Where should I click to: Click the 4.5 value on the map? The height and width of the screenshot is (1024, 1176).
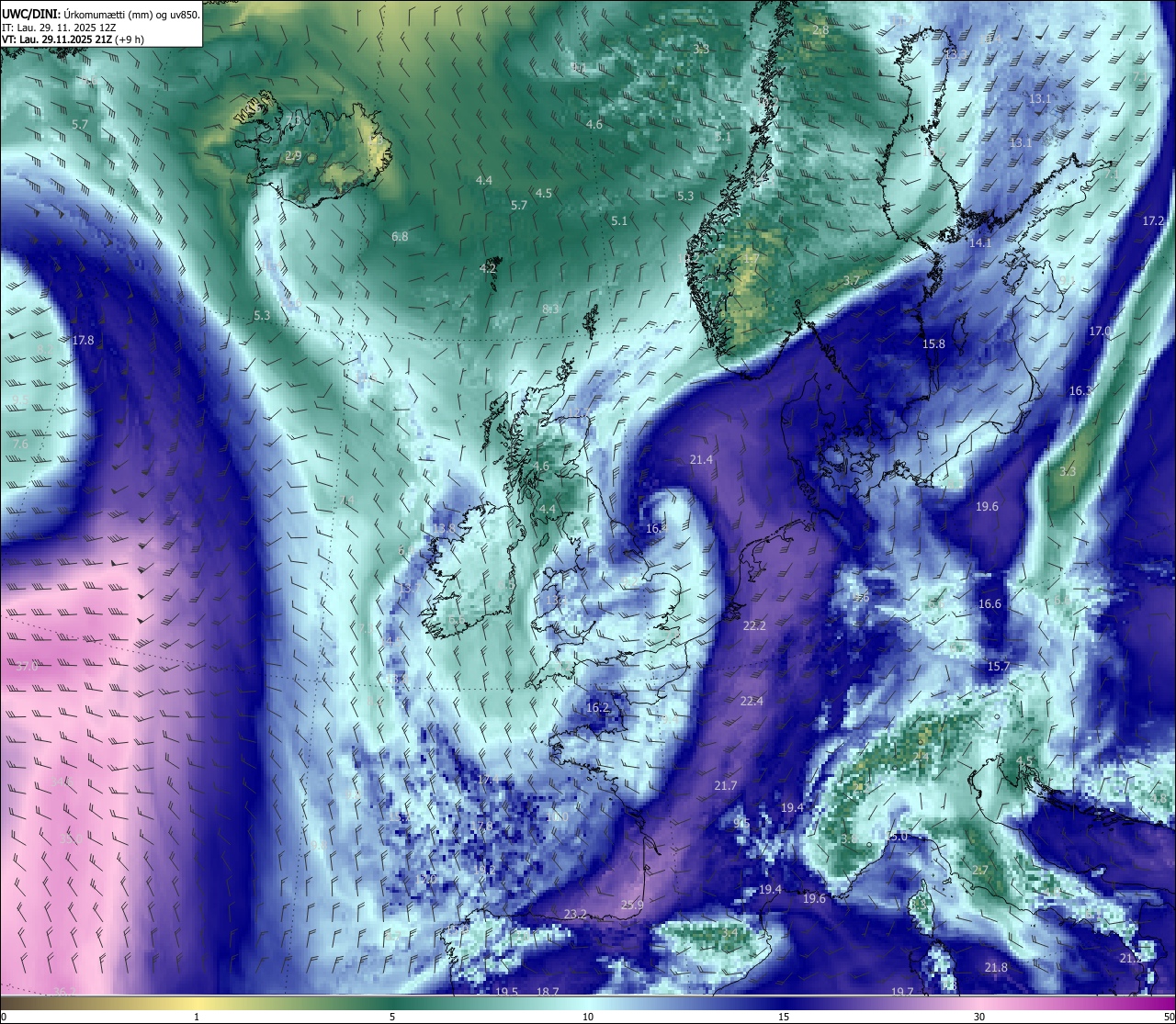544,193
